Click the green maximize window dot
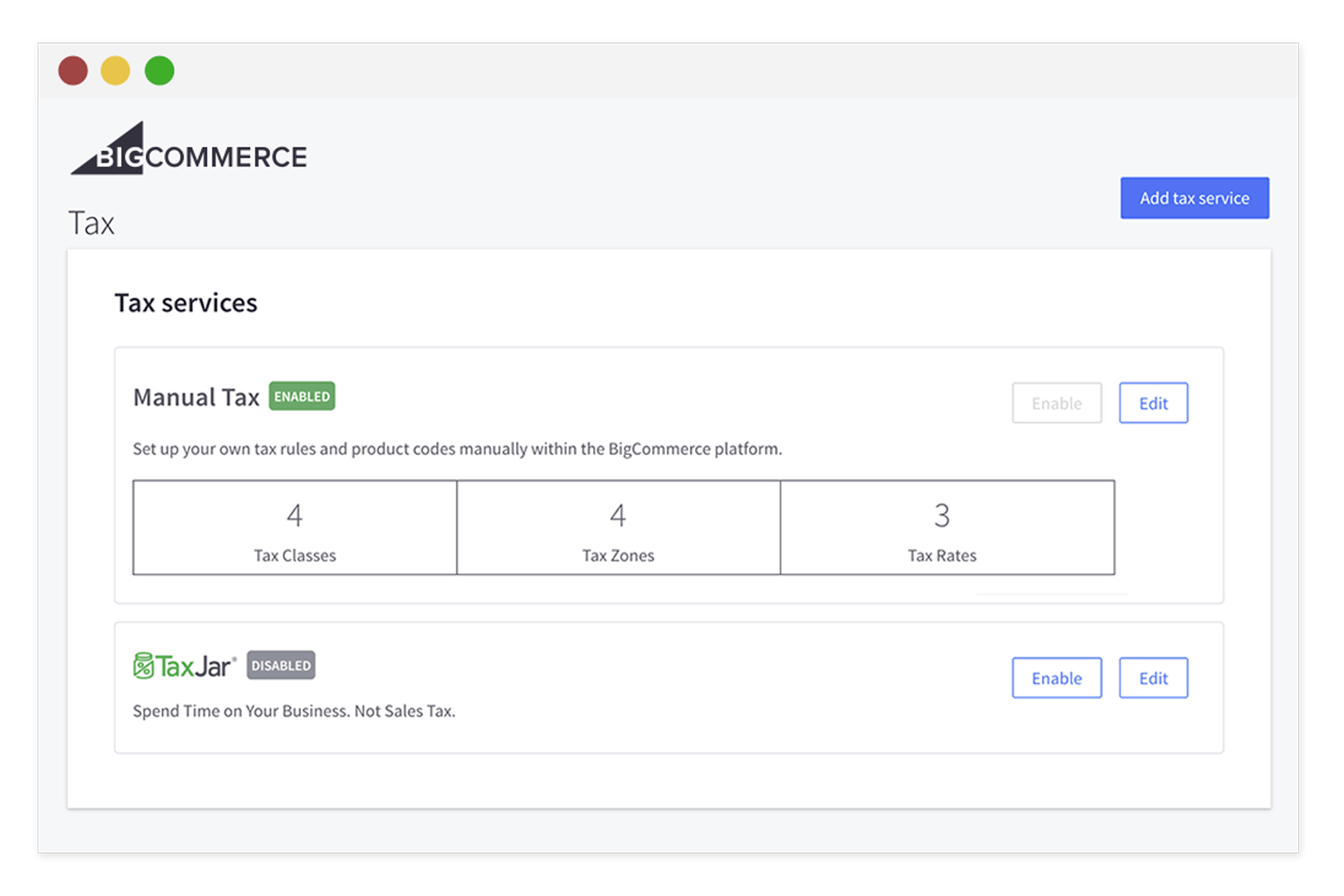 click(x=159, y=71)
